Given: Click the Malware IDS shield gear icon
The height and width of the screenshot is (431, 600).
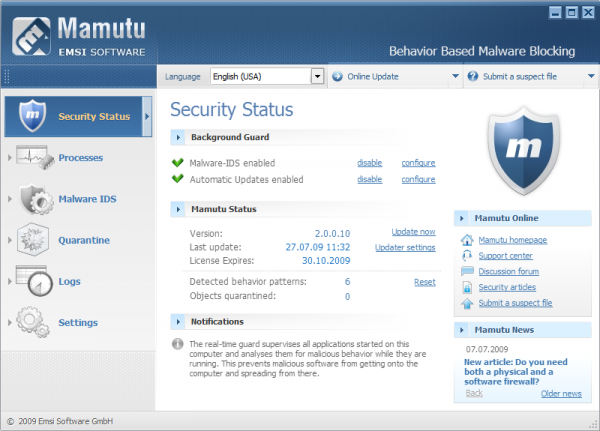Looking at the screenshot, I should click(36, 199).
